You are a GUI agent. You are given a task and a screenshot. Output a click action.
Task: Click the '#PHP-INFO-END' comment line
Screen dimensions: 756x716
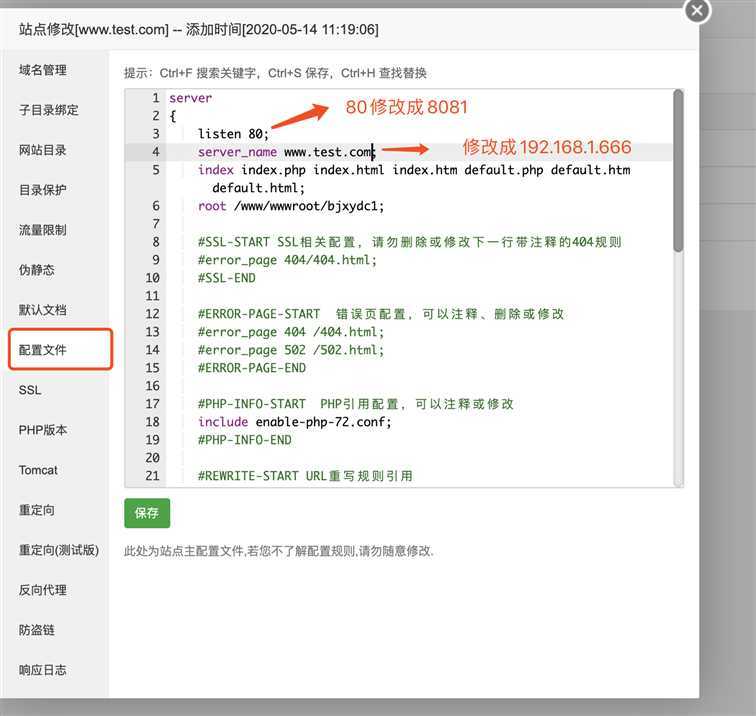244,440
